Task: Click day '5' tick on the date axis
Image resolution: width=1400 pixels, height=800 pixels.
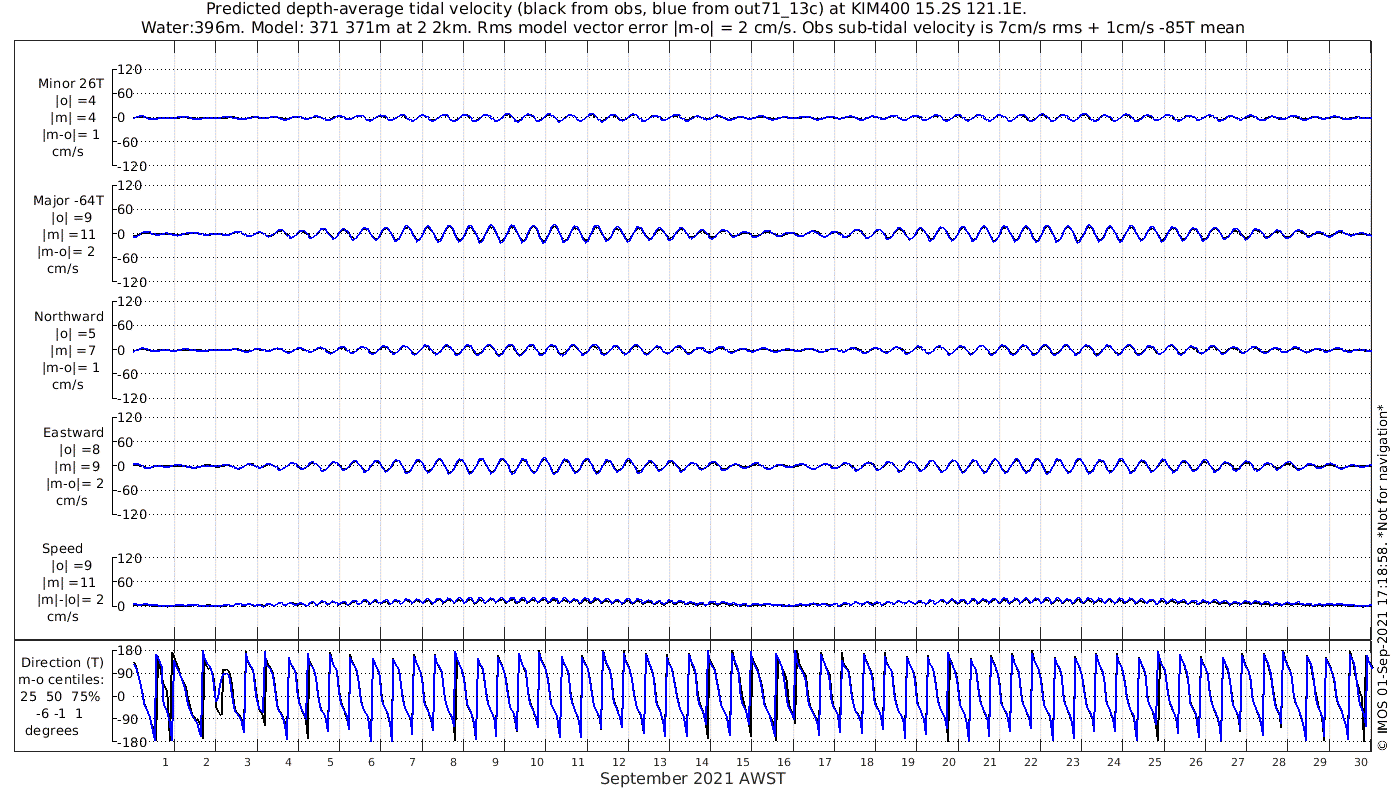Action: tap(330, 762)
